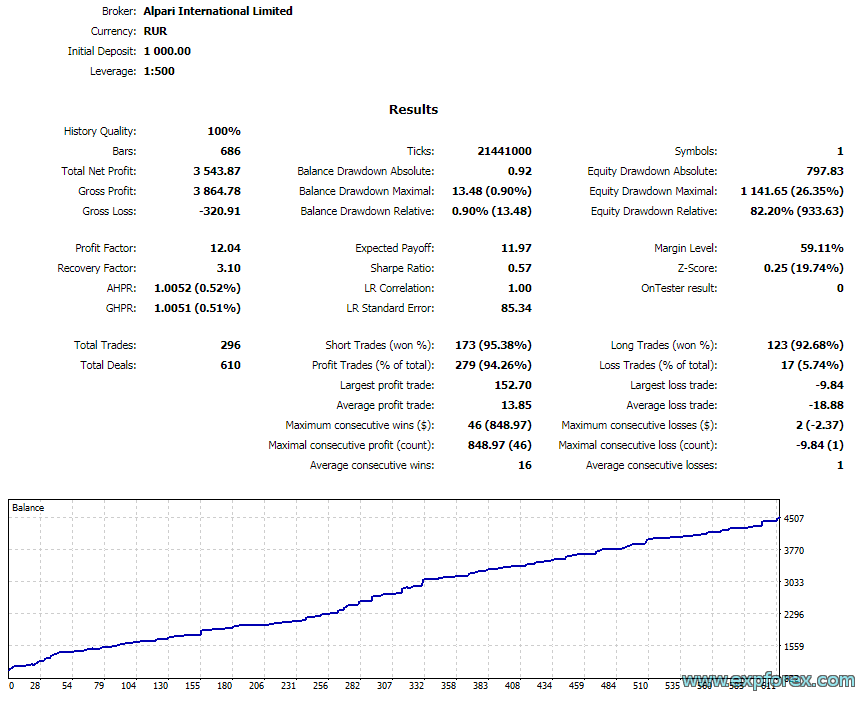This screenshot has width=868, height=701.
Task: Click chart x-axis label 510
Action: pyautogui.click(x=640, y=686)
